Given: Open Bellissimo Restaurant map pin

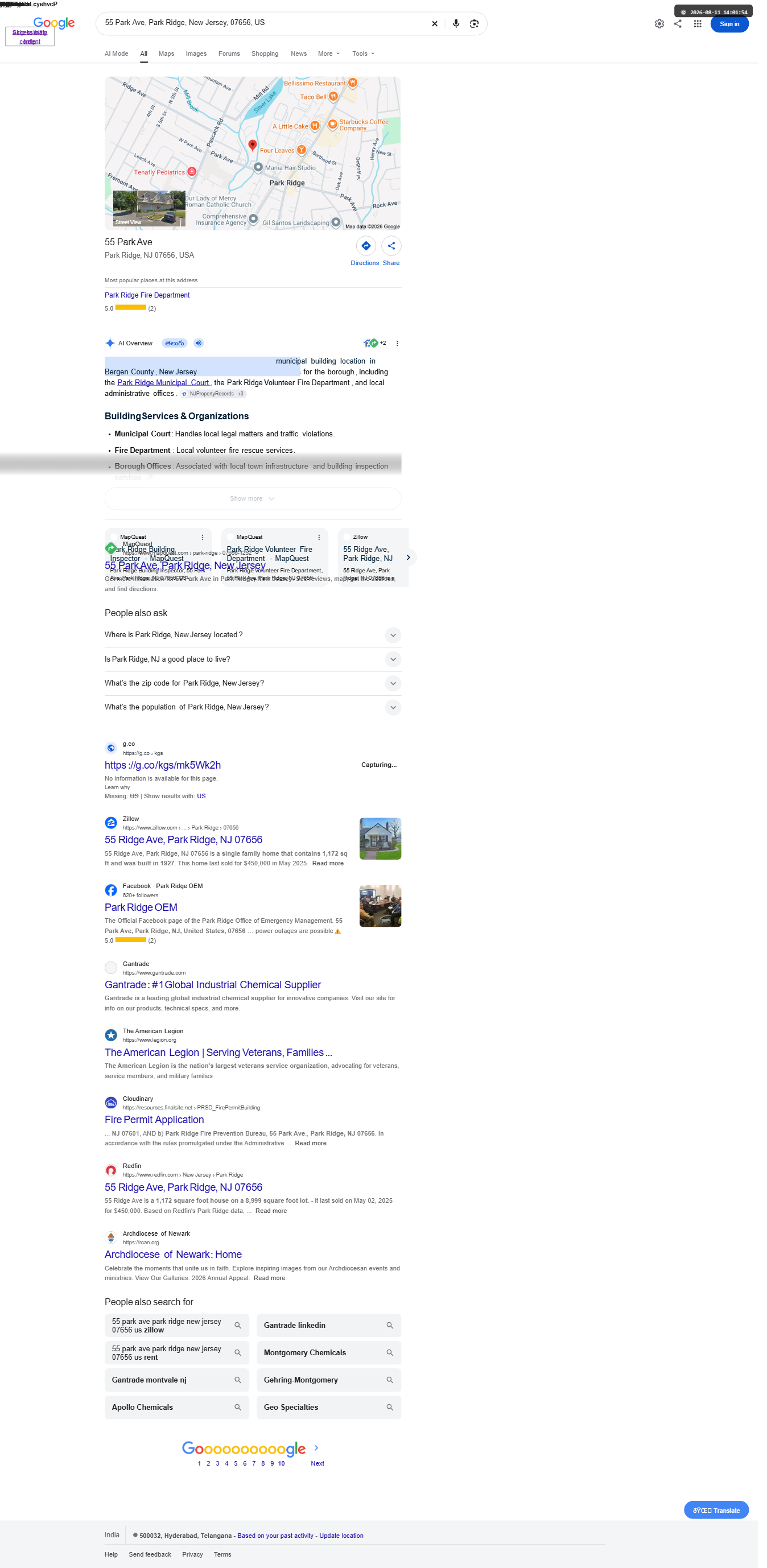Looking at the screenshot, I should pyautogui.click(x=353, y=83).
